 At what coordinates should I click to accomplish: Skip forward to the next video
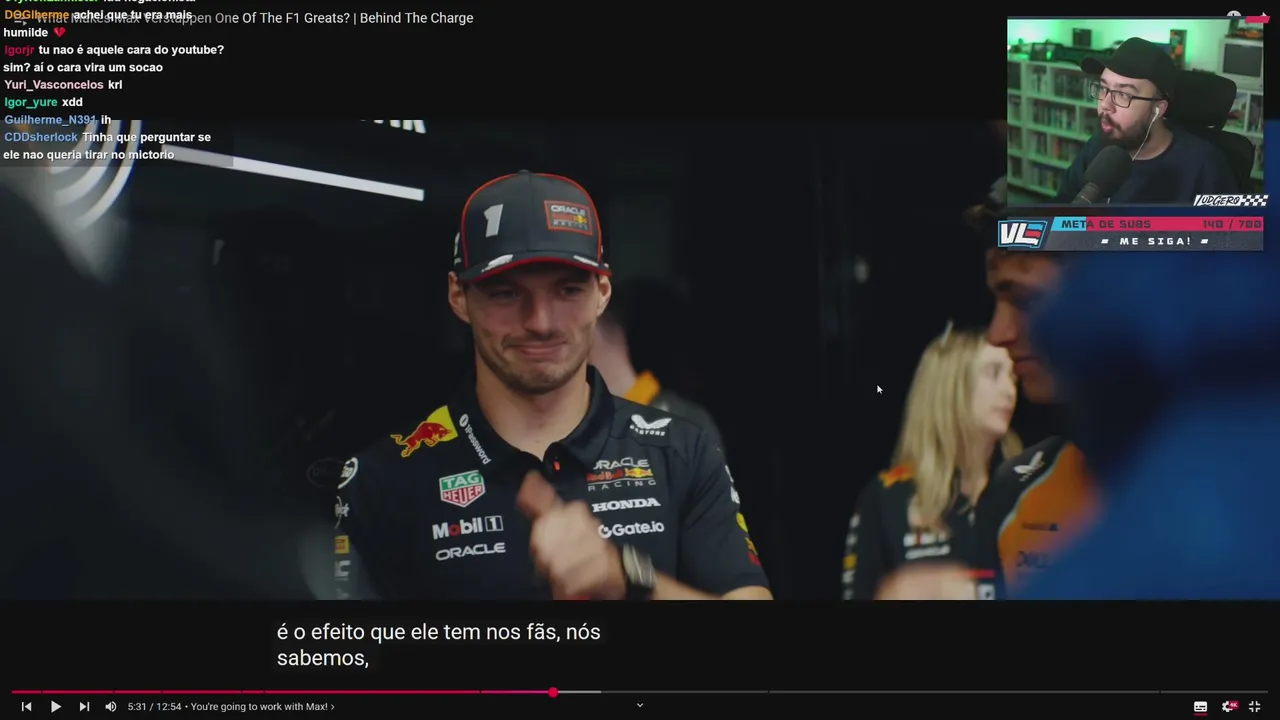click(x=84, y=707)
